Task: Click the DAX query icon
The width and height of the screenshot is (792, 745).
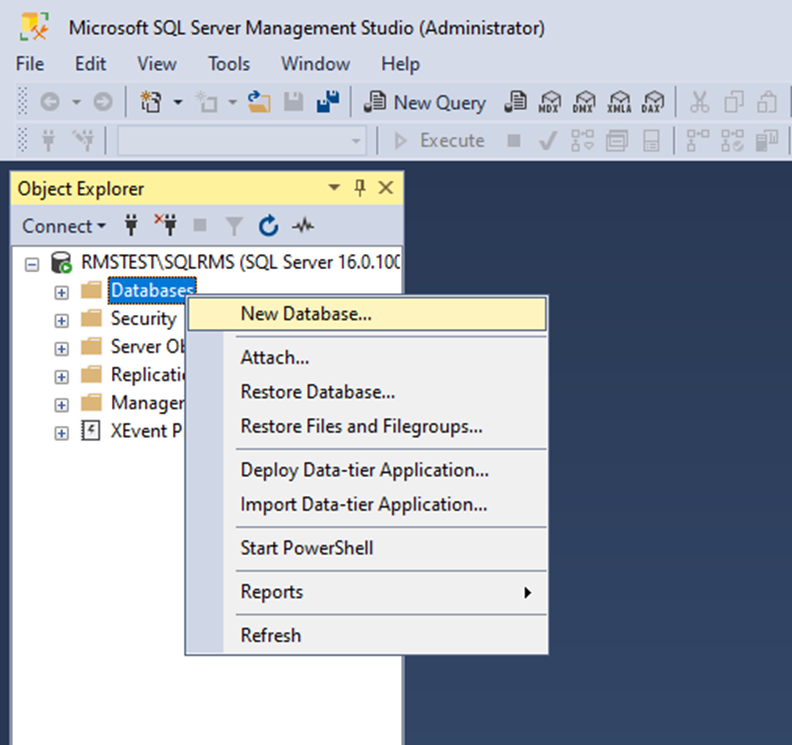Action: pyautogui.click(x=653, y=102)
